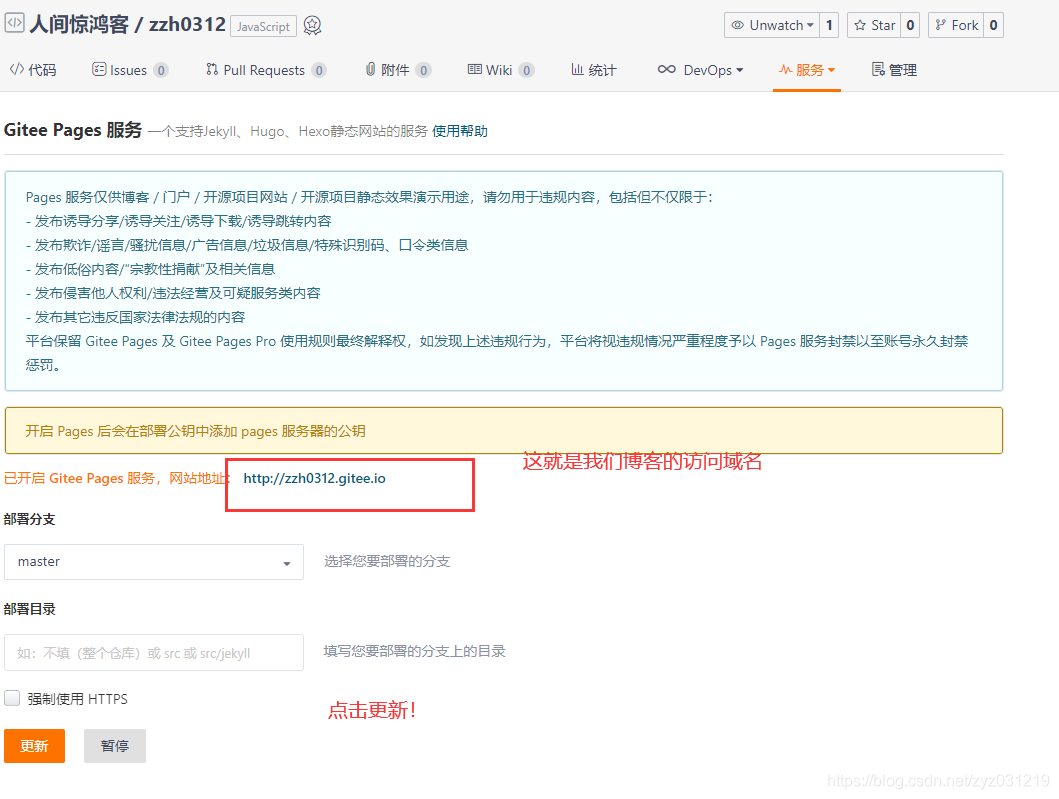
Task: Click the 使用帮助 link
Action: pos(460,131)
